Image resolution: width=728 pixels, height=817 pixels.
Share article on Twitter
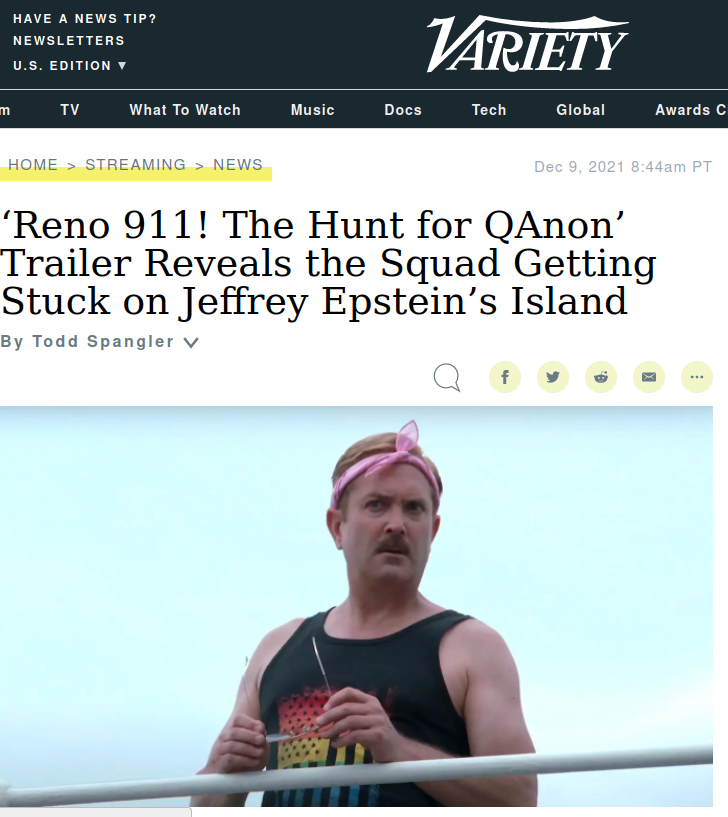pyautogui.click(x=552, y=377)
